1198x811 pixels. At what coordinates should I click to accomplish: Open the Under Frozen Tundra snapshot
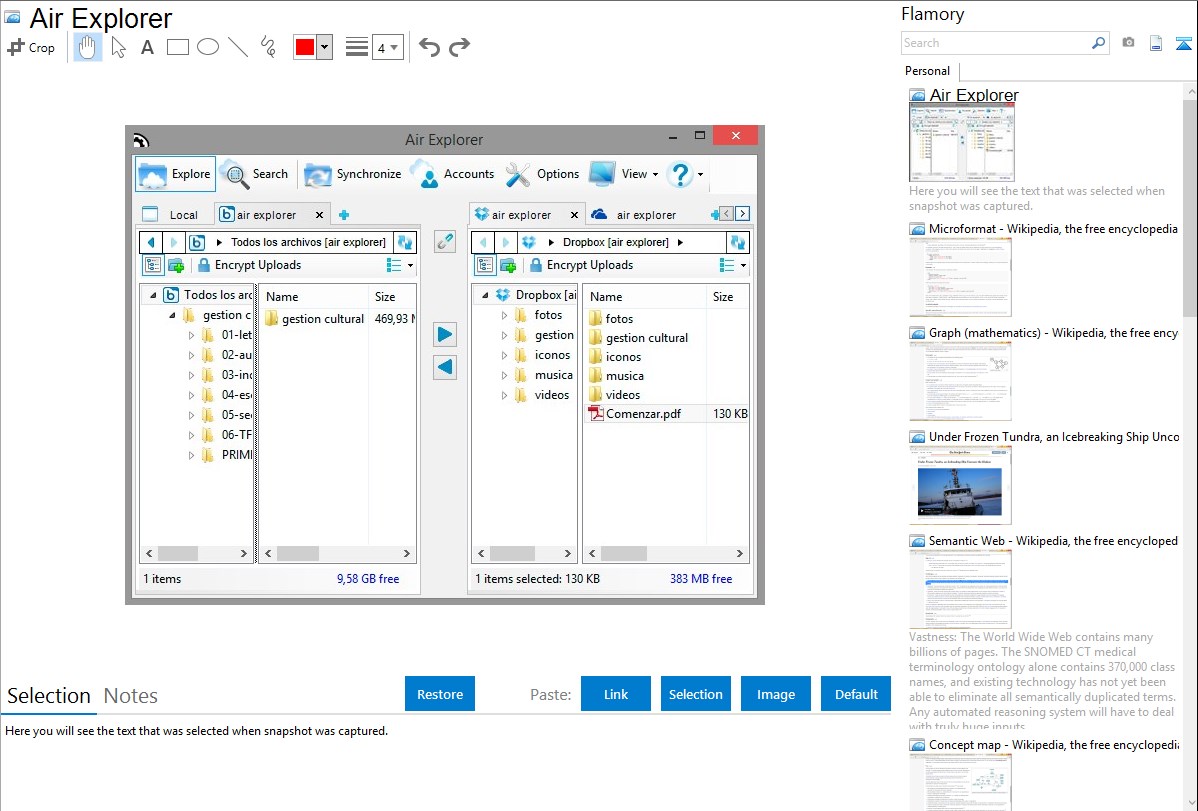960,485
